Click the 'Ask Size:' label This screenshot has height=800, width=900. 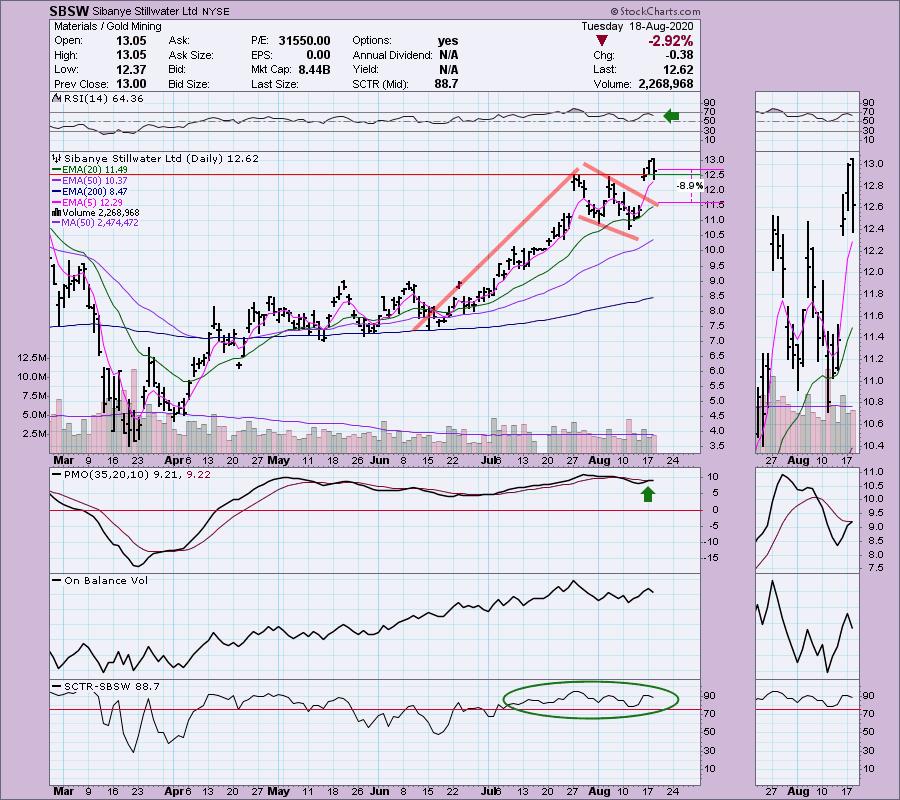[x=191, y=55]
